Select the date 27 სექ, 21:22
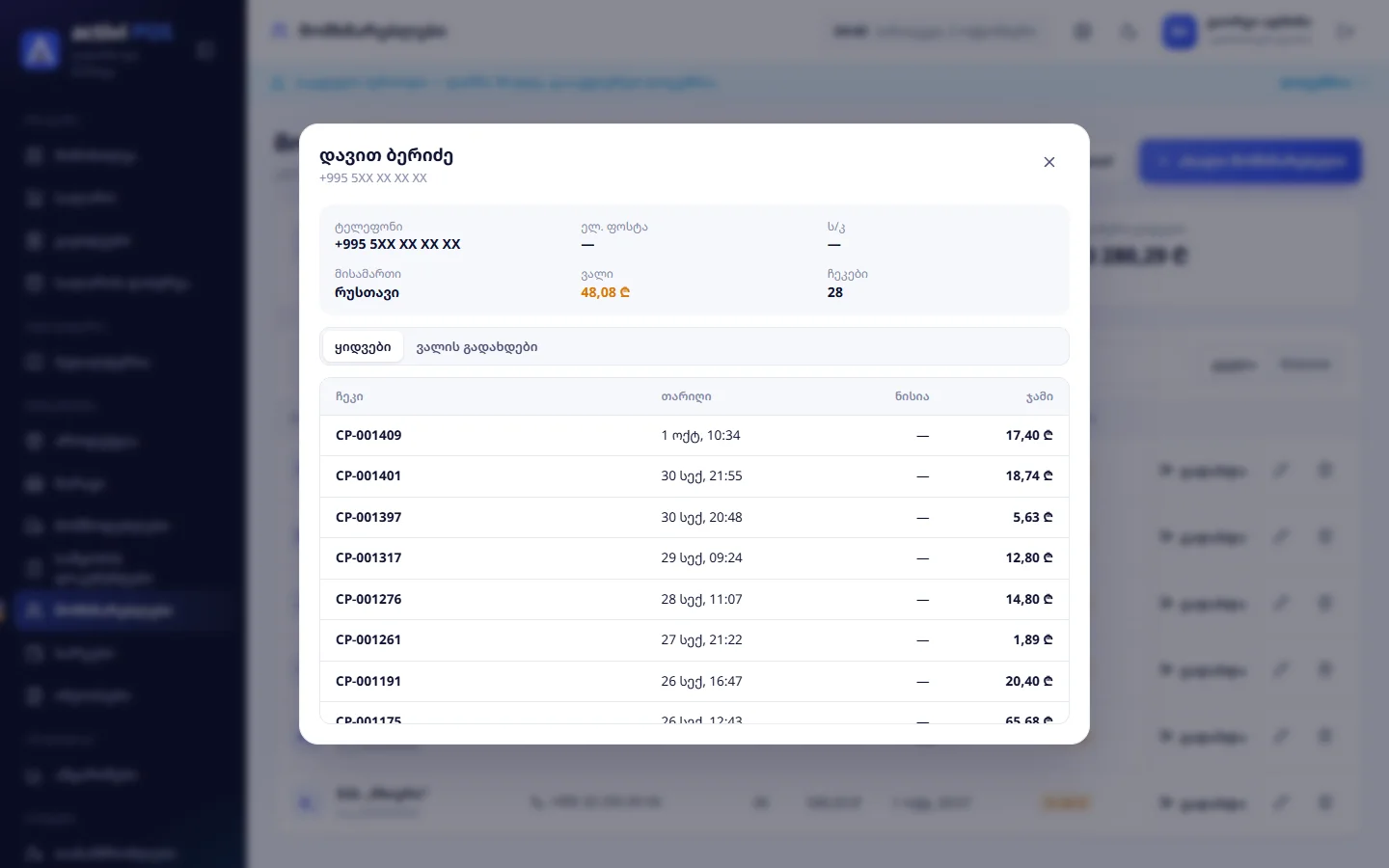The height and width of the screenshot is (868, 1389). (701, 639)
